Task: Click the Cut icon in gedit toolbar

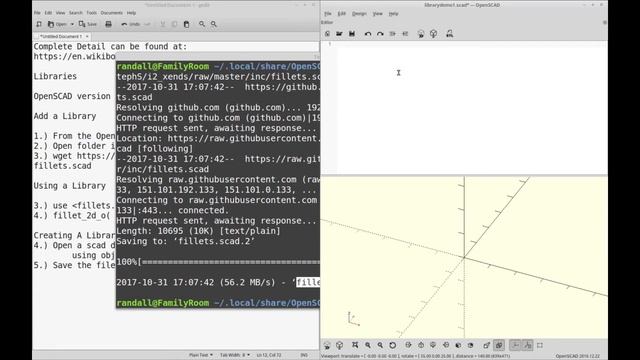Action: (162, 24)
